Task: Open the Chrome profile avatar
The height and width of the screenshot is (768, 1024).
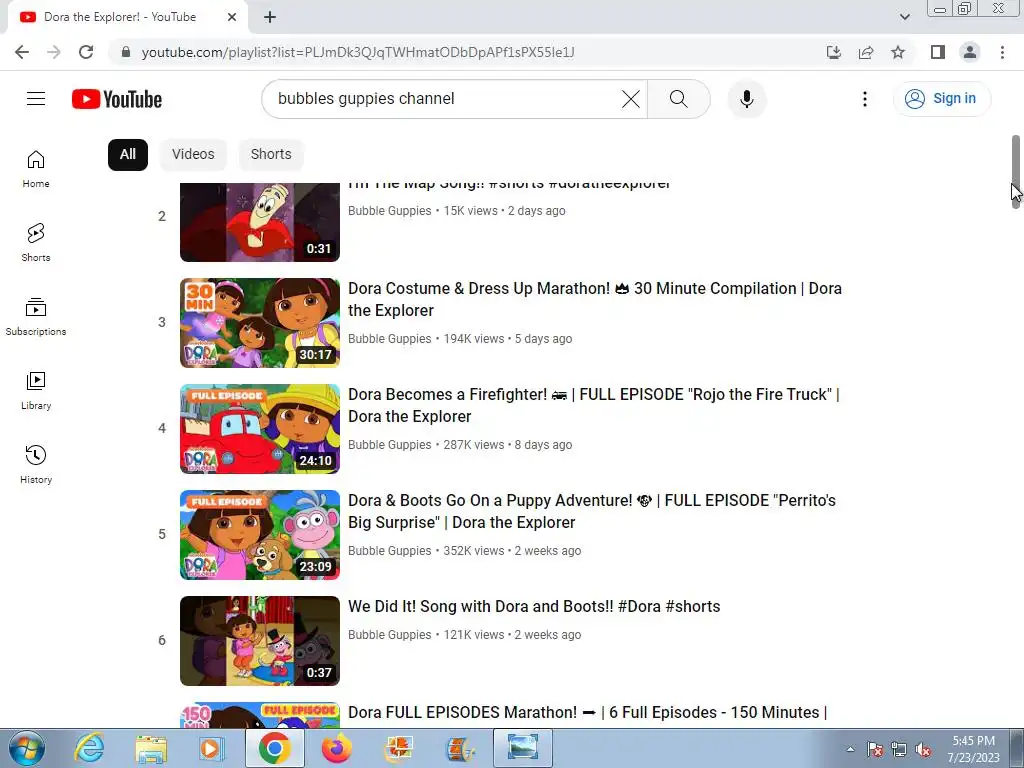Action: tap(970, 52)
